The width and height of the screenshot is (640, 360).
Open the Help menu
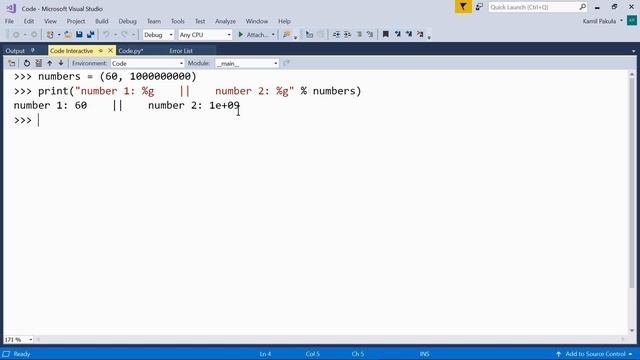pyautogui.click(x=284, y=21)
